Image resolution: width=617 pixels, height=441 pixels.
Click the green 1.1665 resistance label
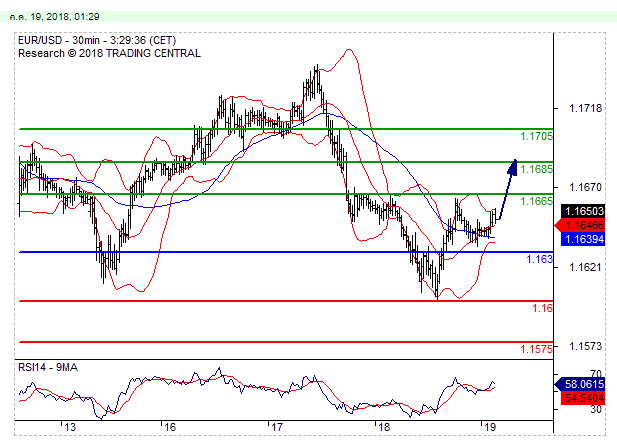536,201
